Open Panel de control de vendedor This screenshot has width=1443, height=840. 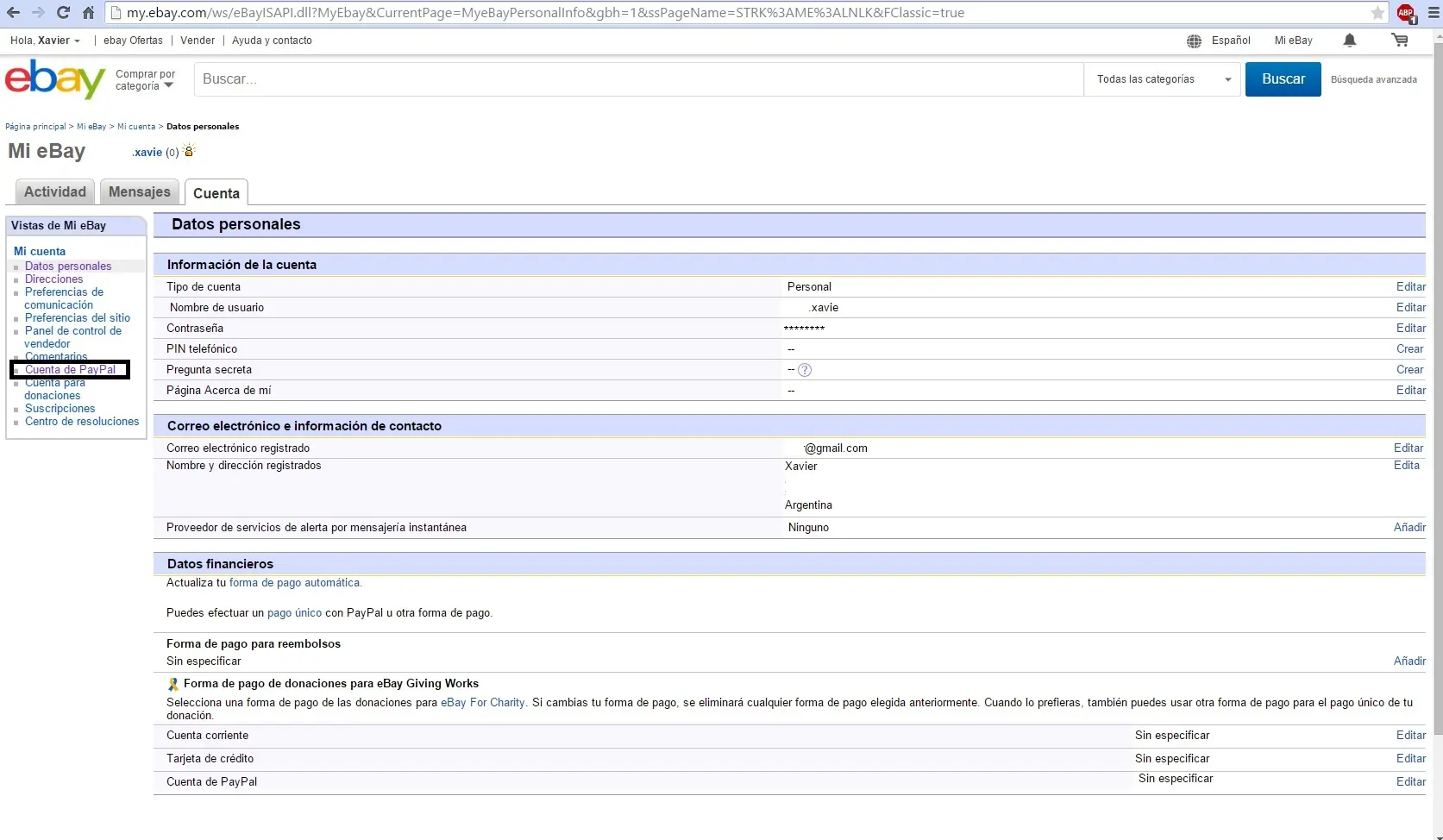pos(73,337)
